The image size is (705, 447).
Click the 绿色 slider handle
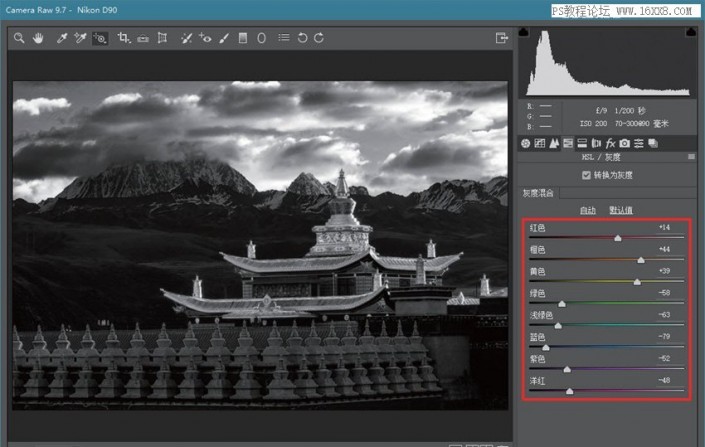pyautogui.click(x=562, y=304)
